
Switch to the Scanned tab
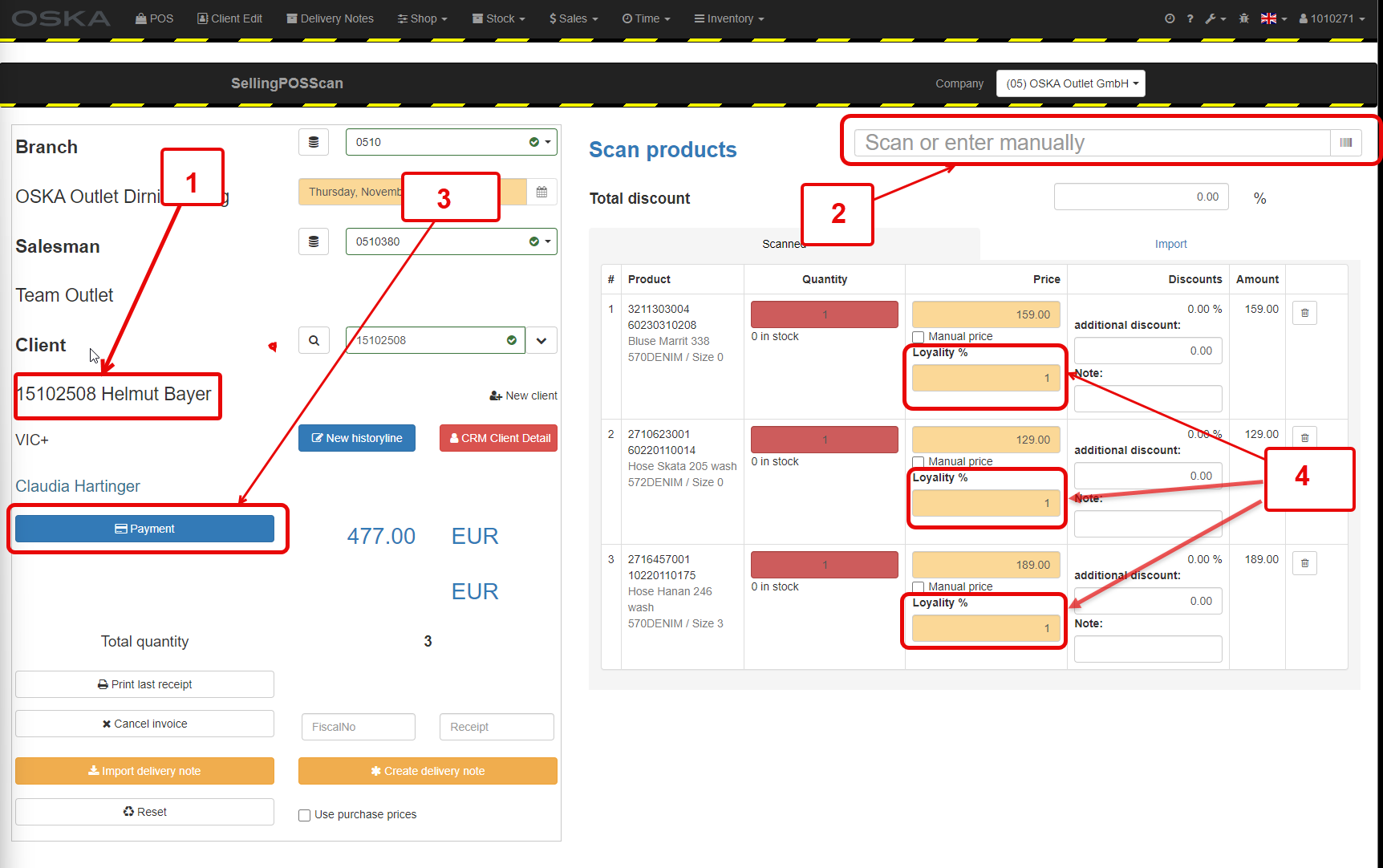784,244
